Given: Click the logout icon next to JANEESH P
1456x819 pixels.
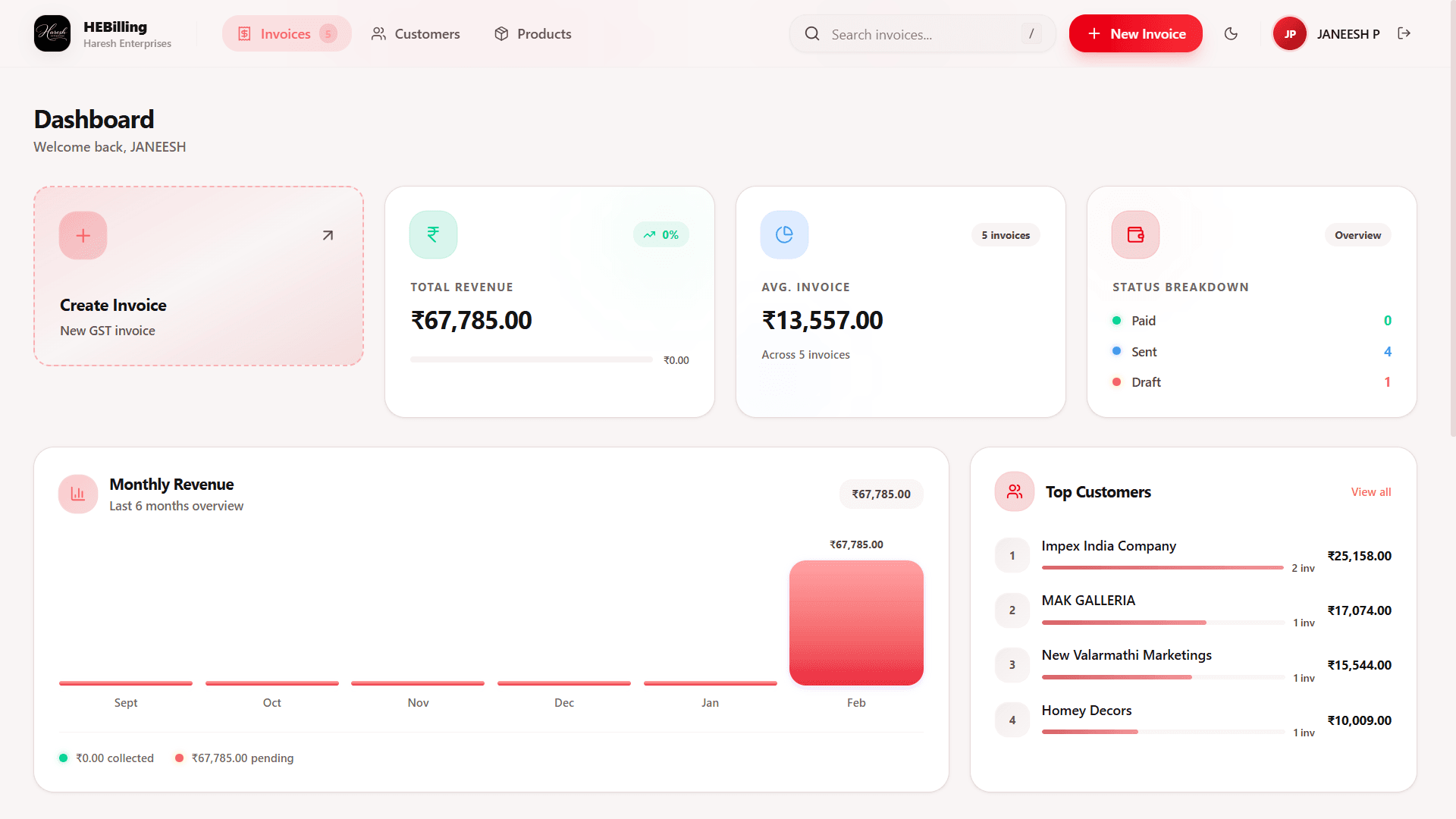Looking at the screenshot, I should point(1404,33).
